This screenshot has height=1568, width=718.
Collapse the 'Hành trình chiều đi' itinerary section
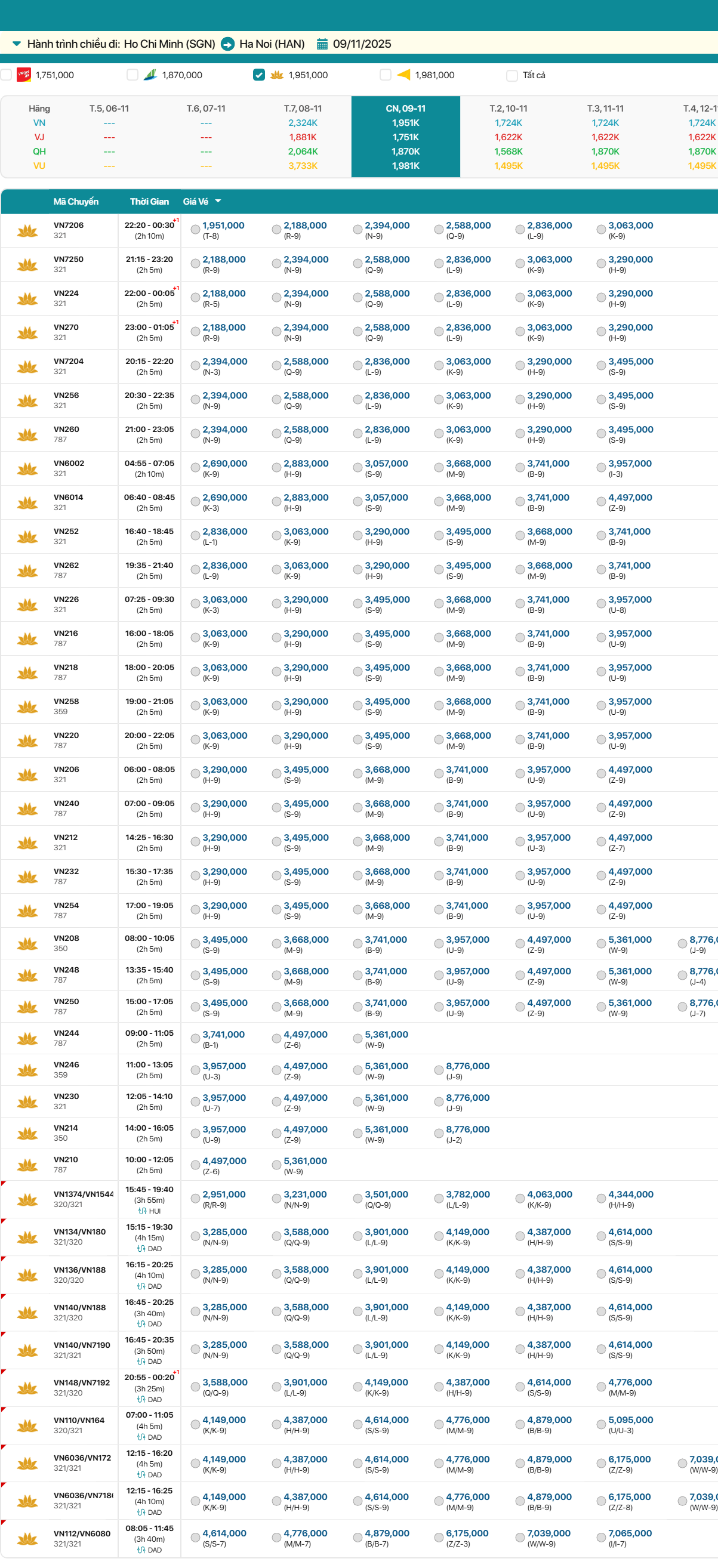[x=17, y=44]
